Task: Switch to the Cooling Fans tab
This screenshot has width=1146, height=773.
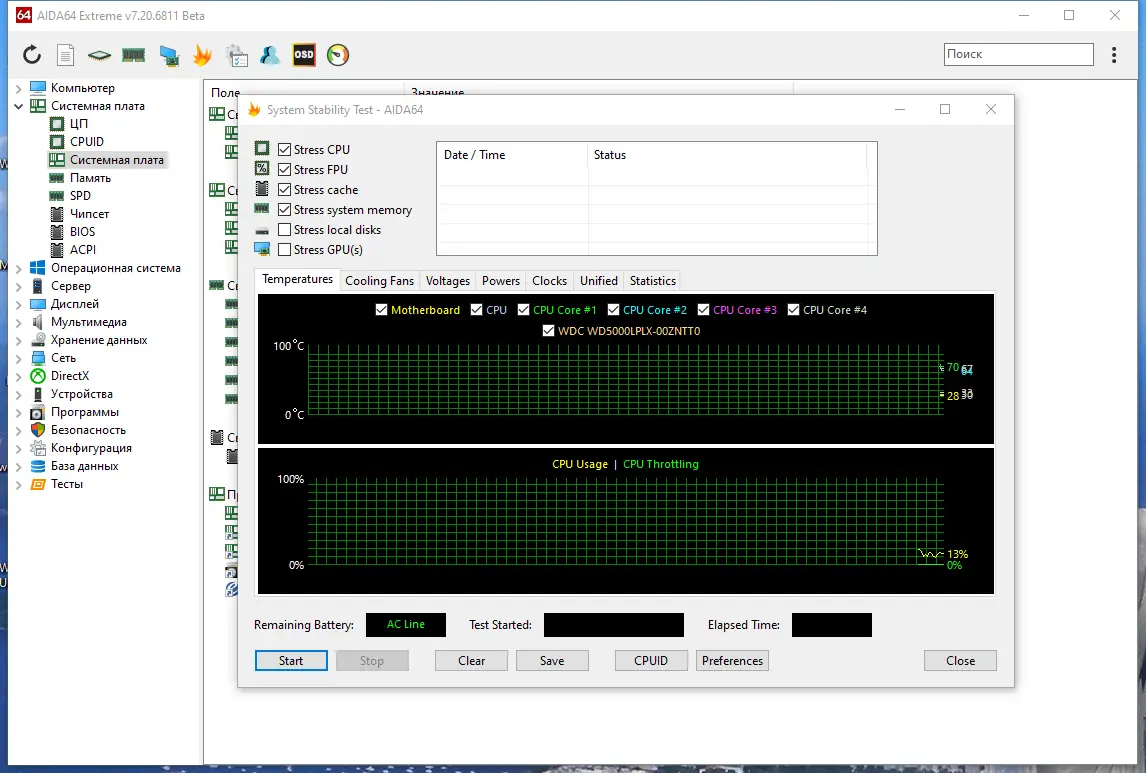Action: (379, 281)
